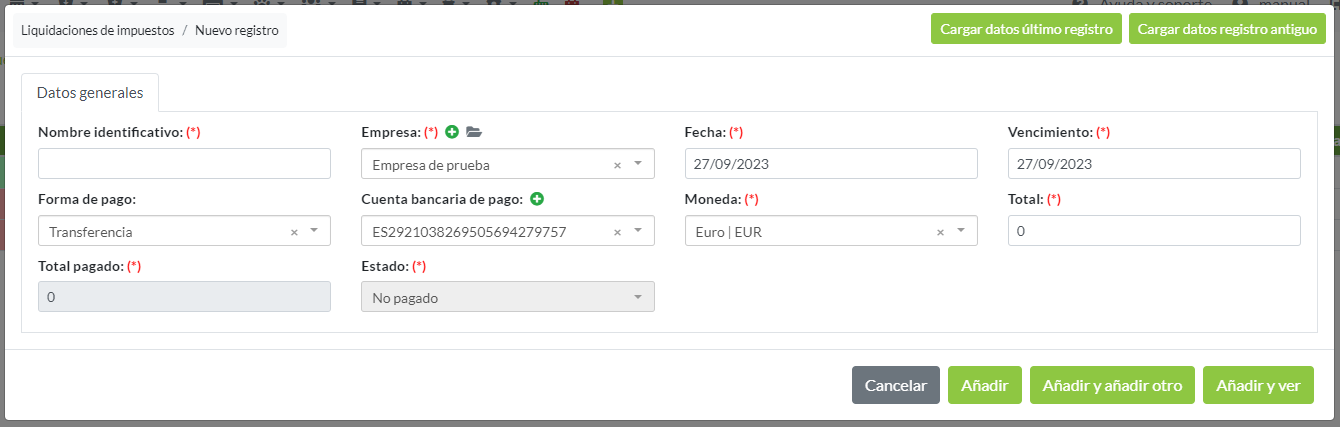Remove the selected bank account with its x
The image size is (1340, 427).
pyautogui.click(x=617, y=232)
